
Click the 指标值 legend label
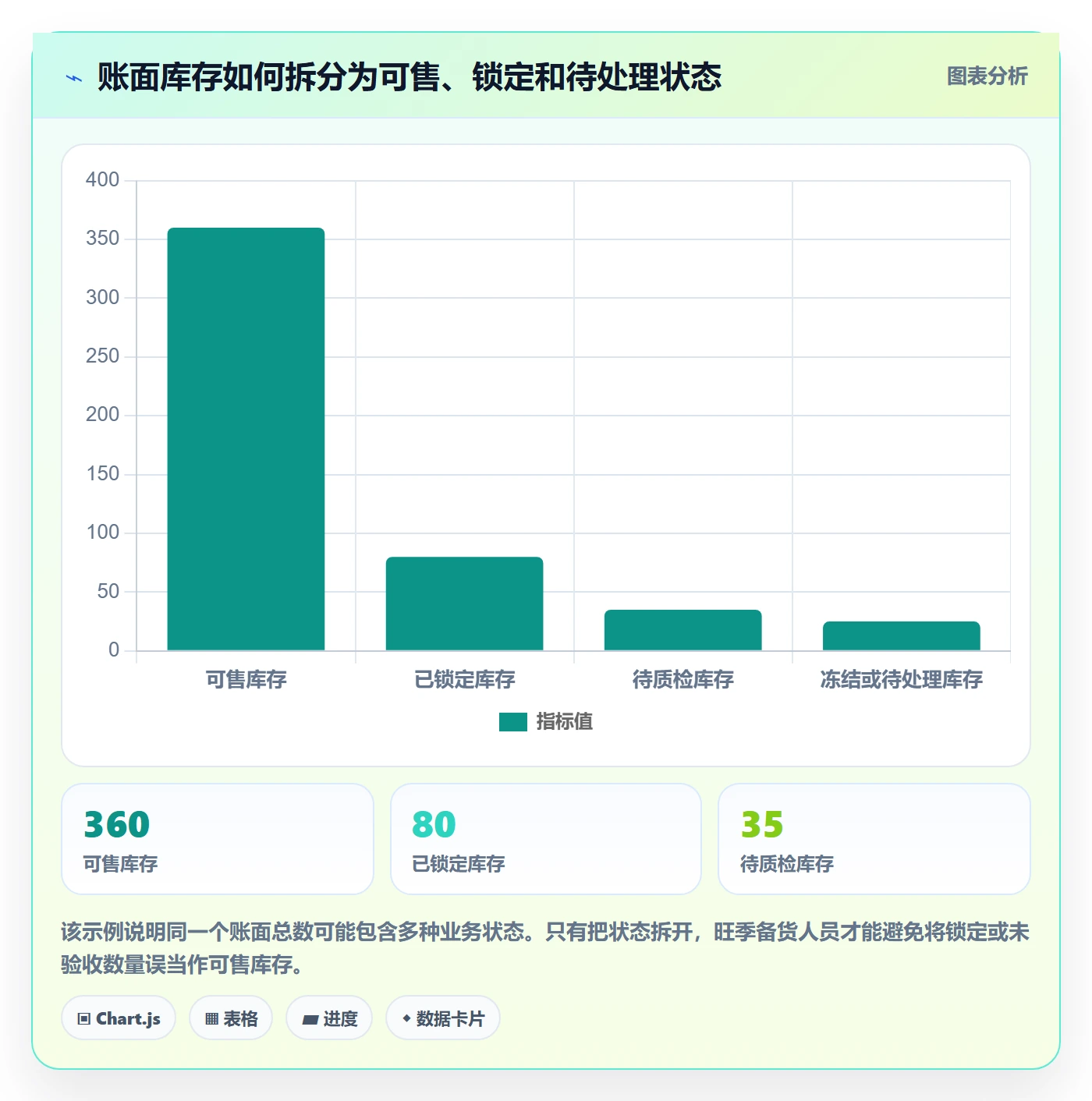564,722
